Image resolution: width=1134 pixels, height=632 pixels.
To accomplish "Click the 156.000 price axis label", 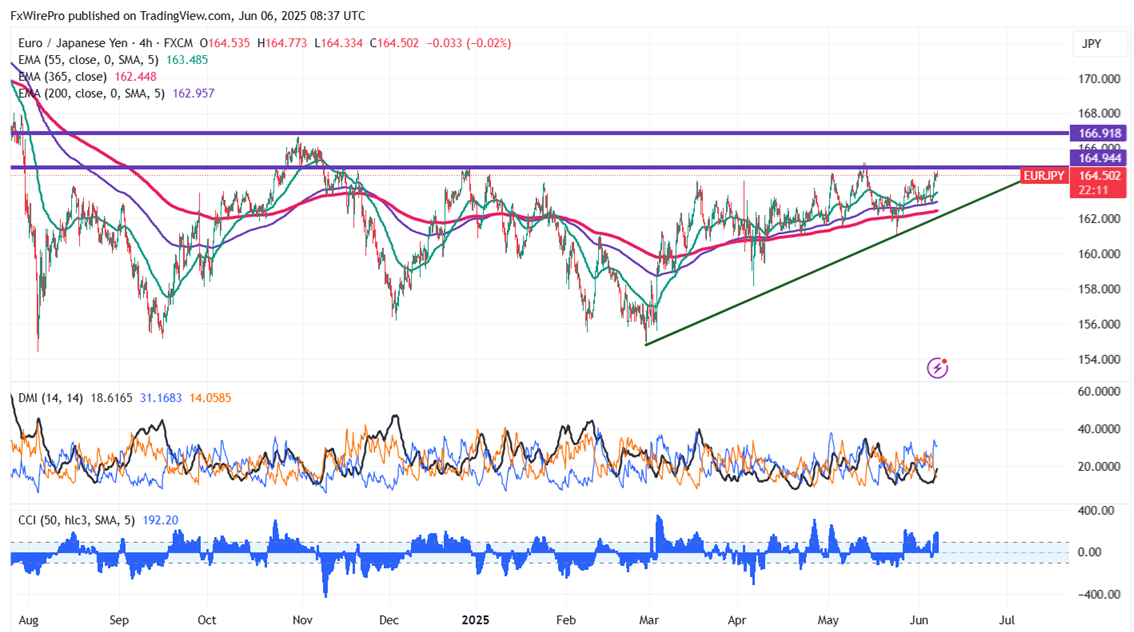I will pos(1099,324).
